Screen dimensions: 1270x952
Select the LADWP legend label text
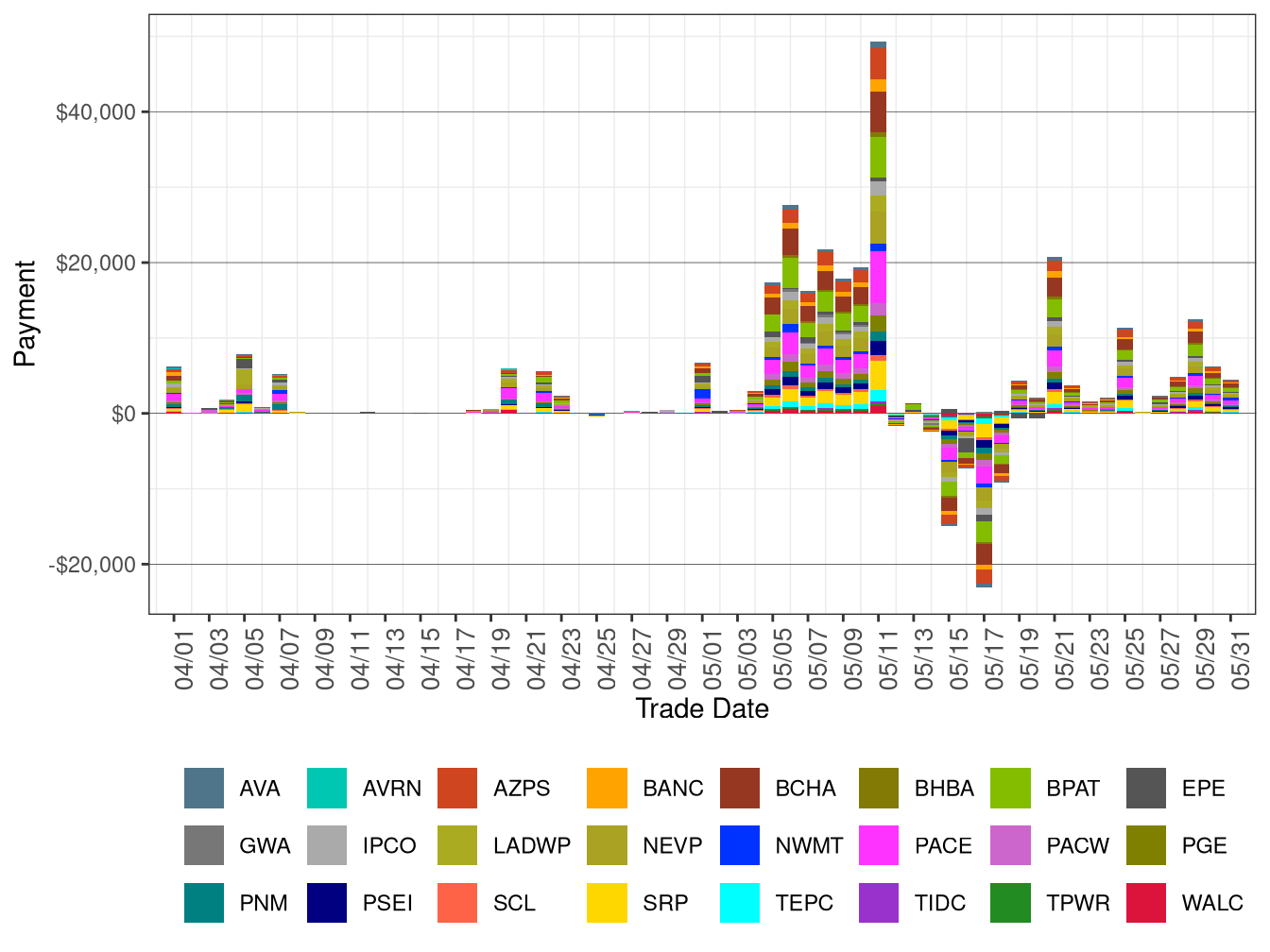(x=532, y=845)
